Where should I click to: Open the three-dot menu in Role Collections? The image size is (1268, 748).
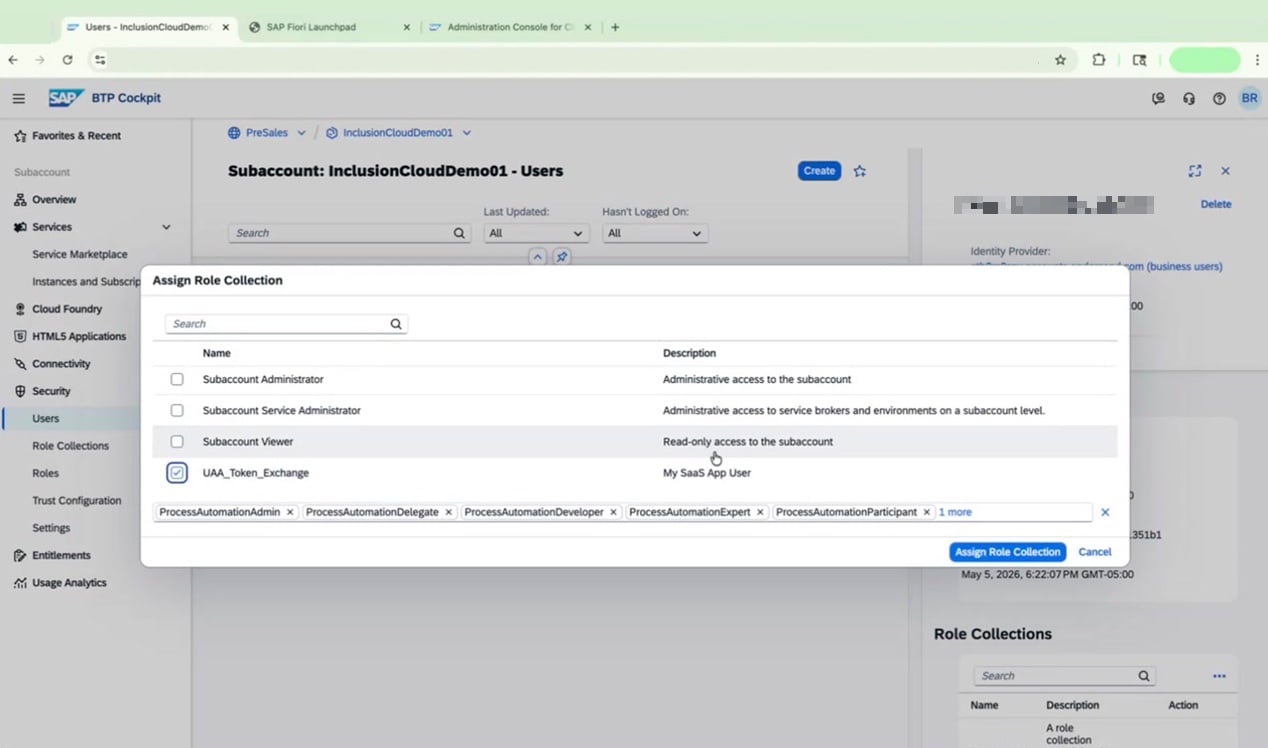pyautogui.click(x=1219, y=676)
